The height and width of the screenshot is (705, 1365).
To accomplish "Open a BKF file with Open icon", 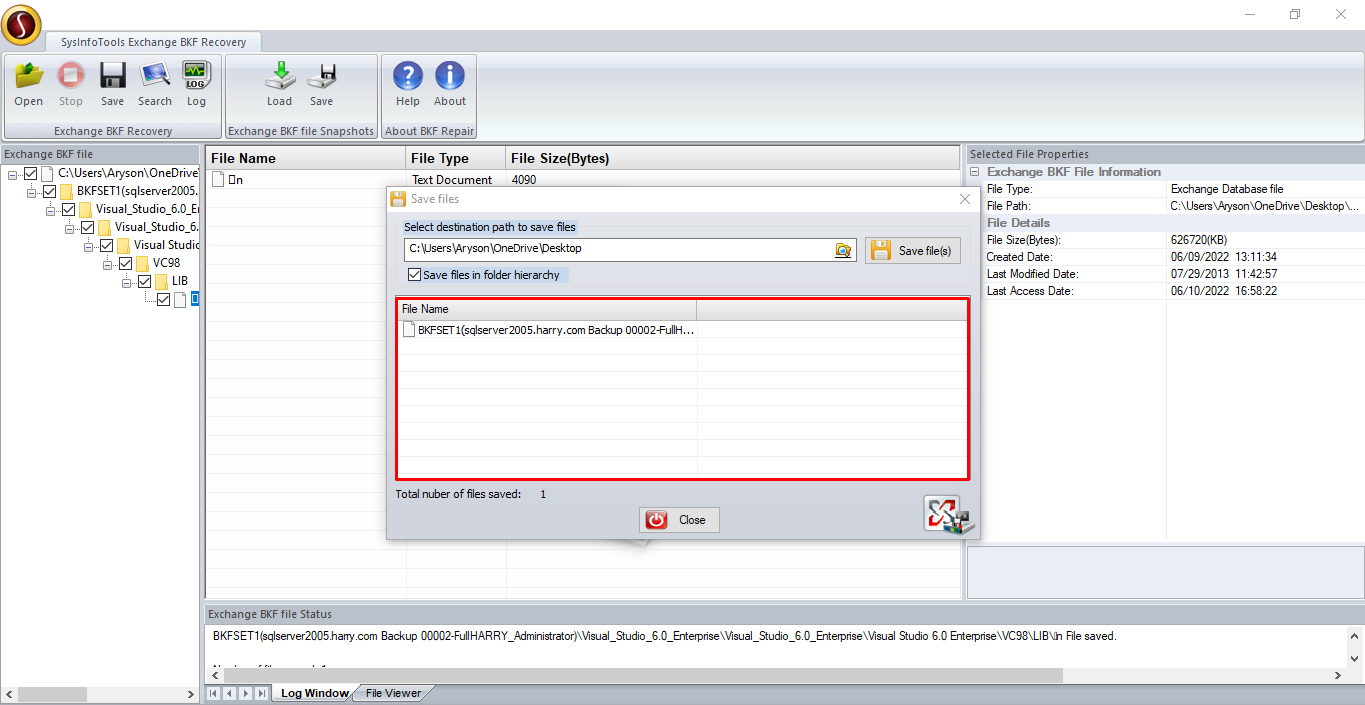I will (29, 76).
